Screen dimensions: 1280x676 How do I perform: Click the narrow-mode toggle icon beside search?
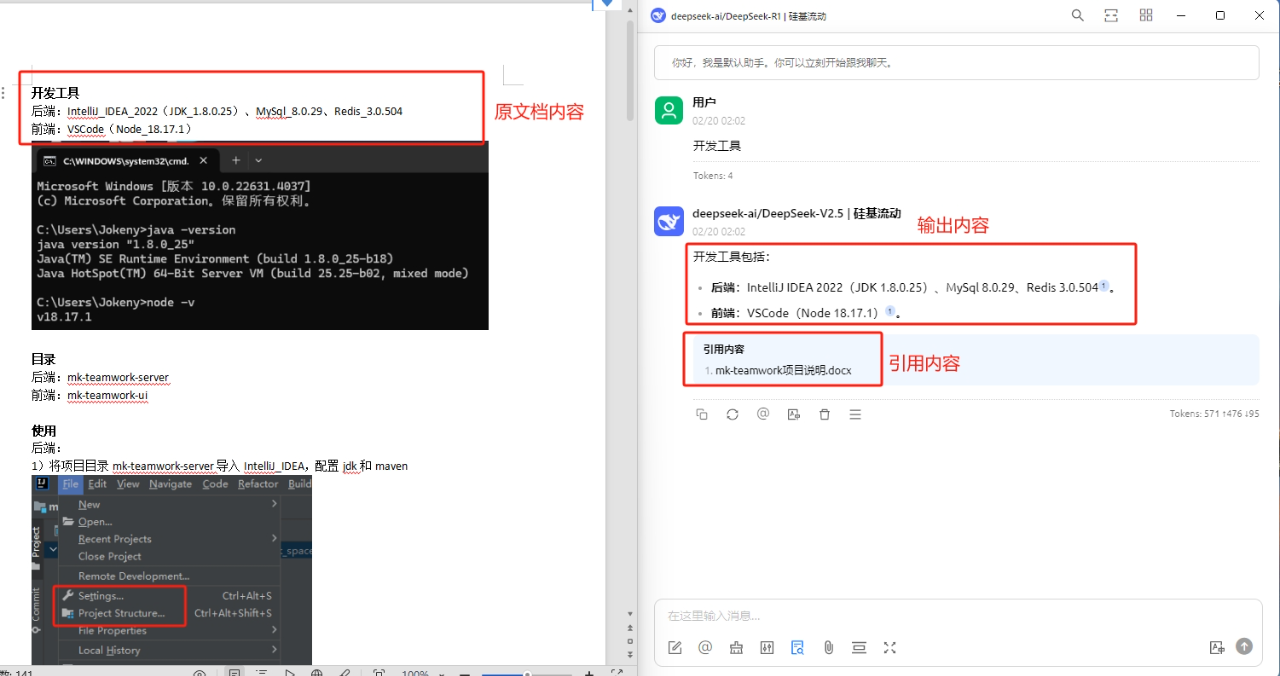click(1111, 15)
